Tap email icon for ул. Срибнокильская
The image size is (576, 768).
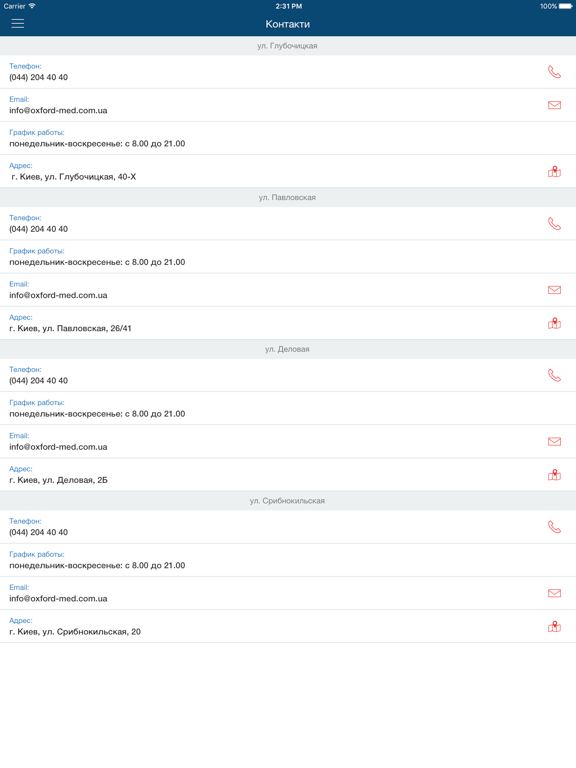[554, 593]
